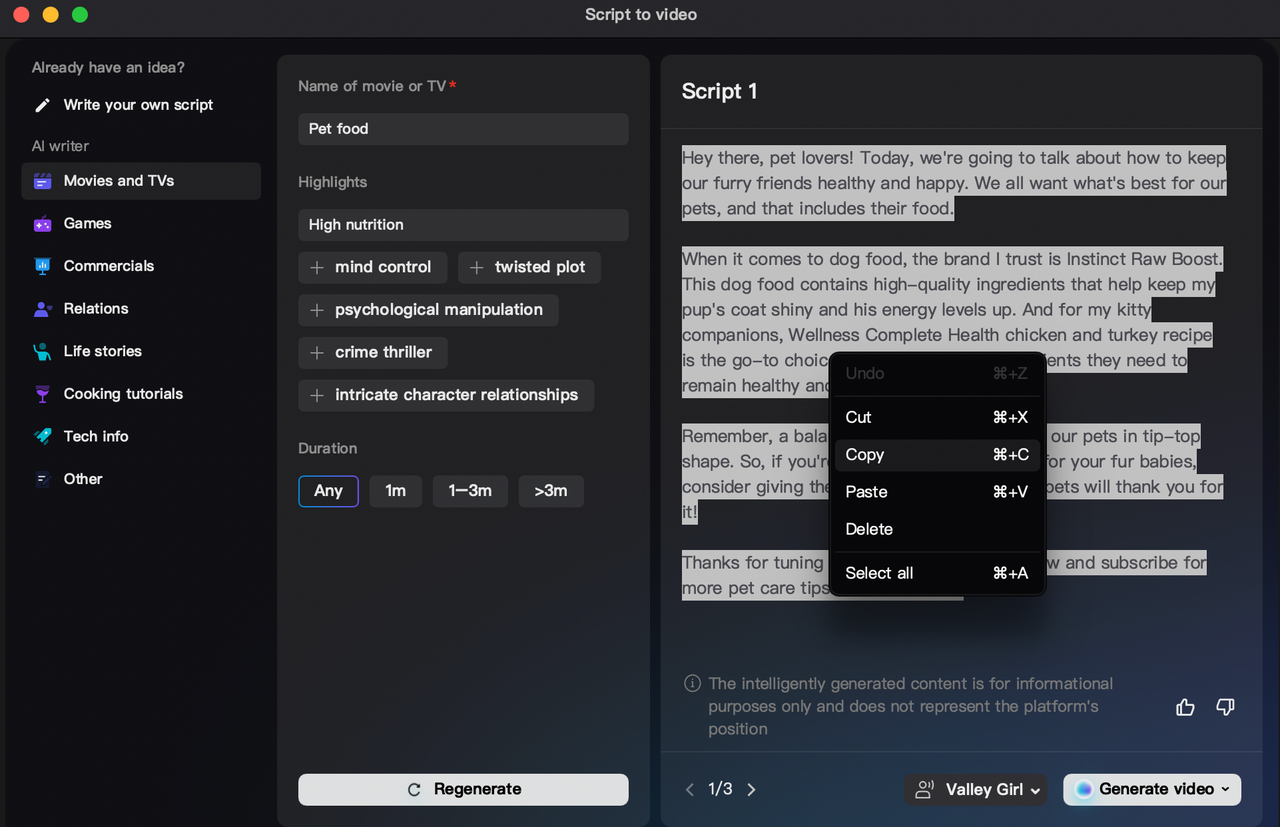Image resolution: width=1280 pixels, height=827 pixels.
Task: Give the script a thumbs up
Action: tap(1185, 706)
